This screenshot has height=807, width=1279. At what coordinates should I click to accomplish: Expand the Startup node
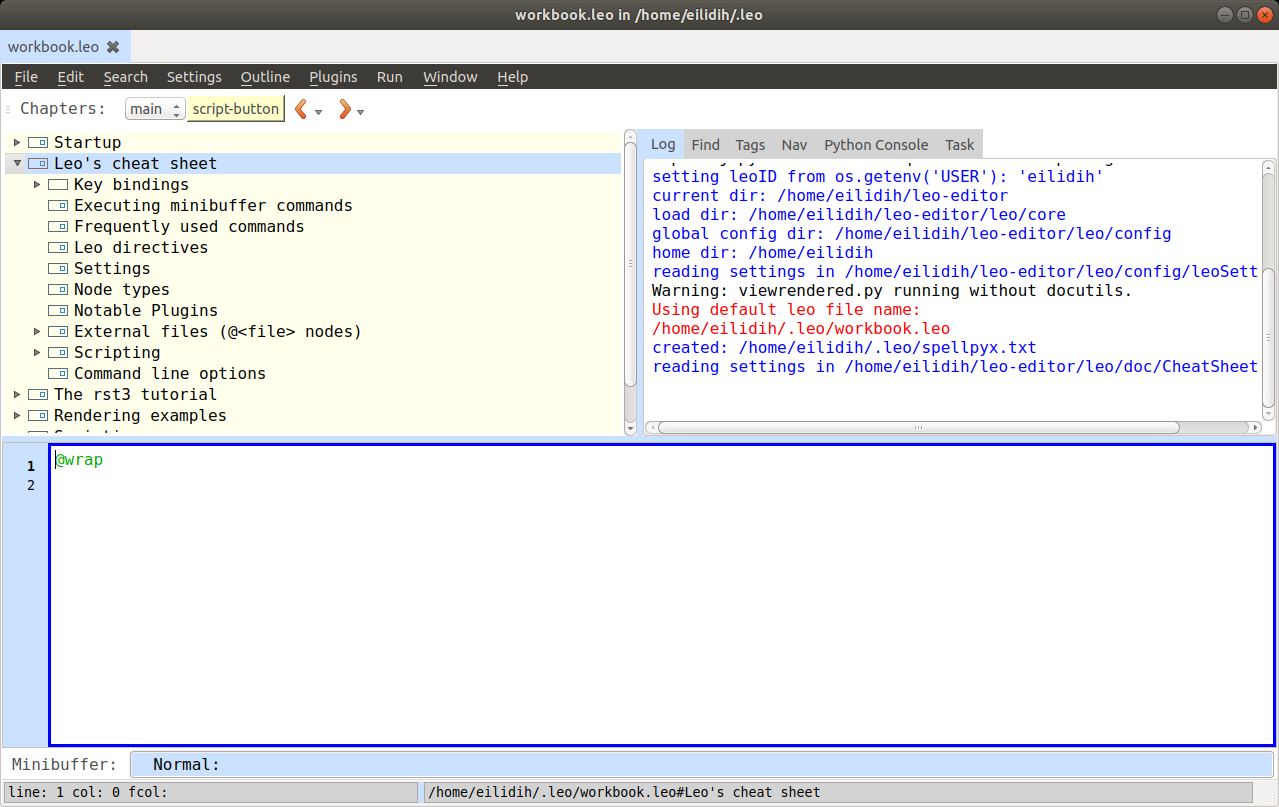coord(17,143)
